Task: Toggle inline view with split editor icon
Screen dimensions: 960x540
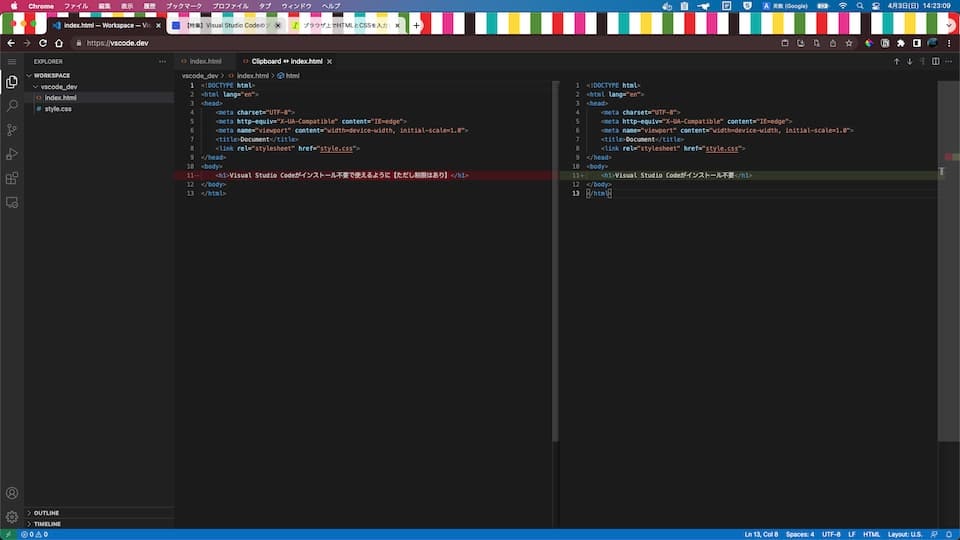Action: coord(936,61)
